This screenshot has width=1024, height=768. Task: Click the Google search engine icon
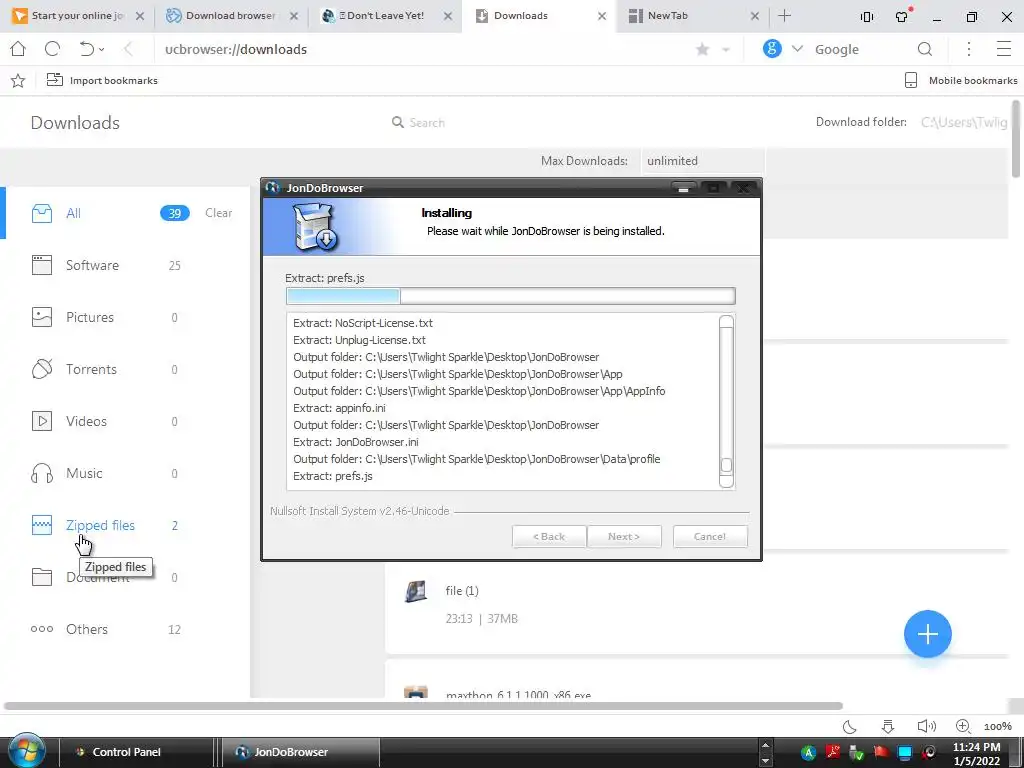point(772,49)
